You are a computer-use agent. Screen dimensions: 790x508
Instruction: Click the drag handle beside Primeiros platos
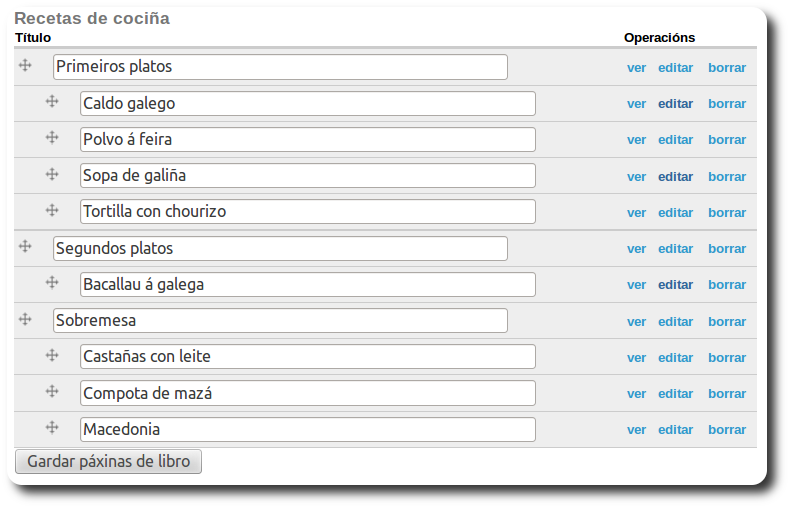tap(26, 65)
